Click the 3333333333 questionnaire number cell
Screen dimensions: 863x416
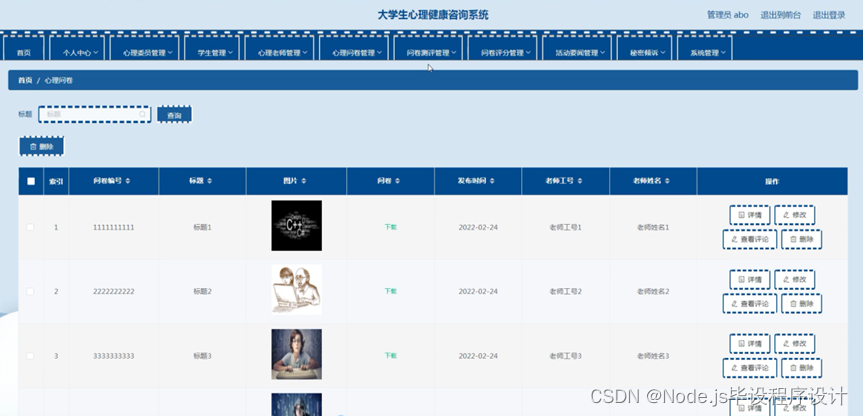tap(113, 356)
